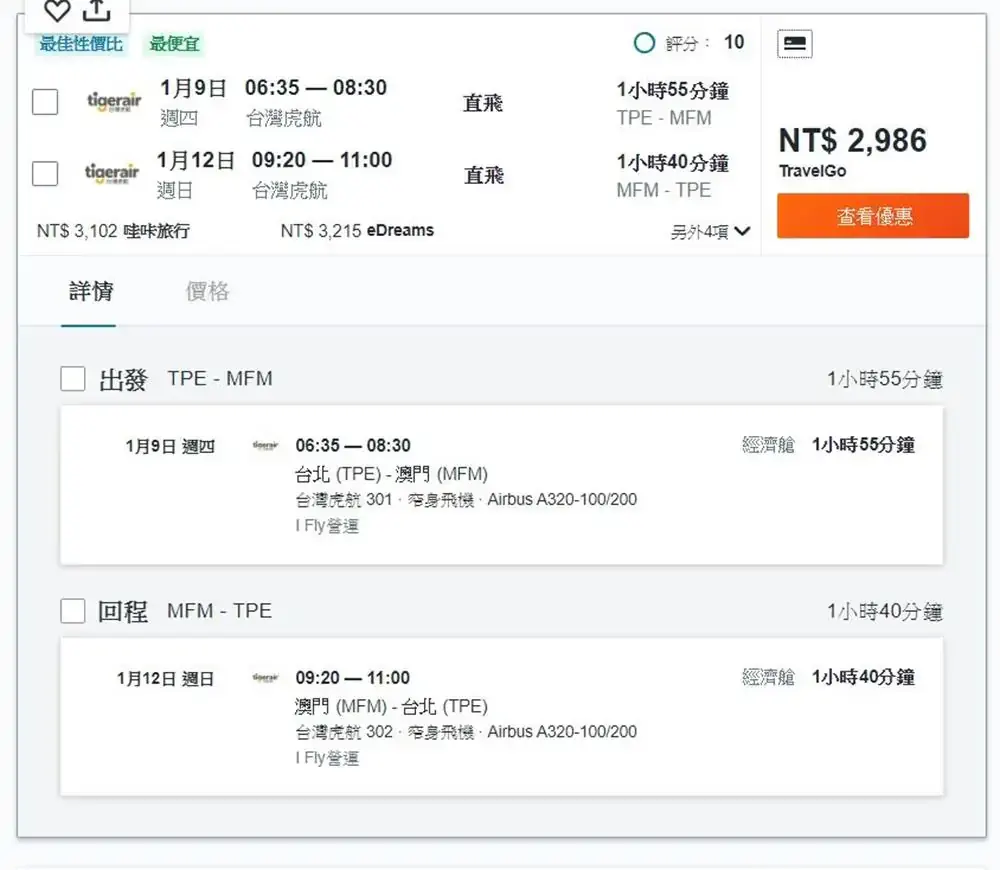Screen dimensions: 1000x870
Task: Check the 回程 MFM - TPE checkbox
Action: click(x=73, y=610)
